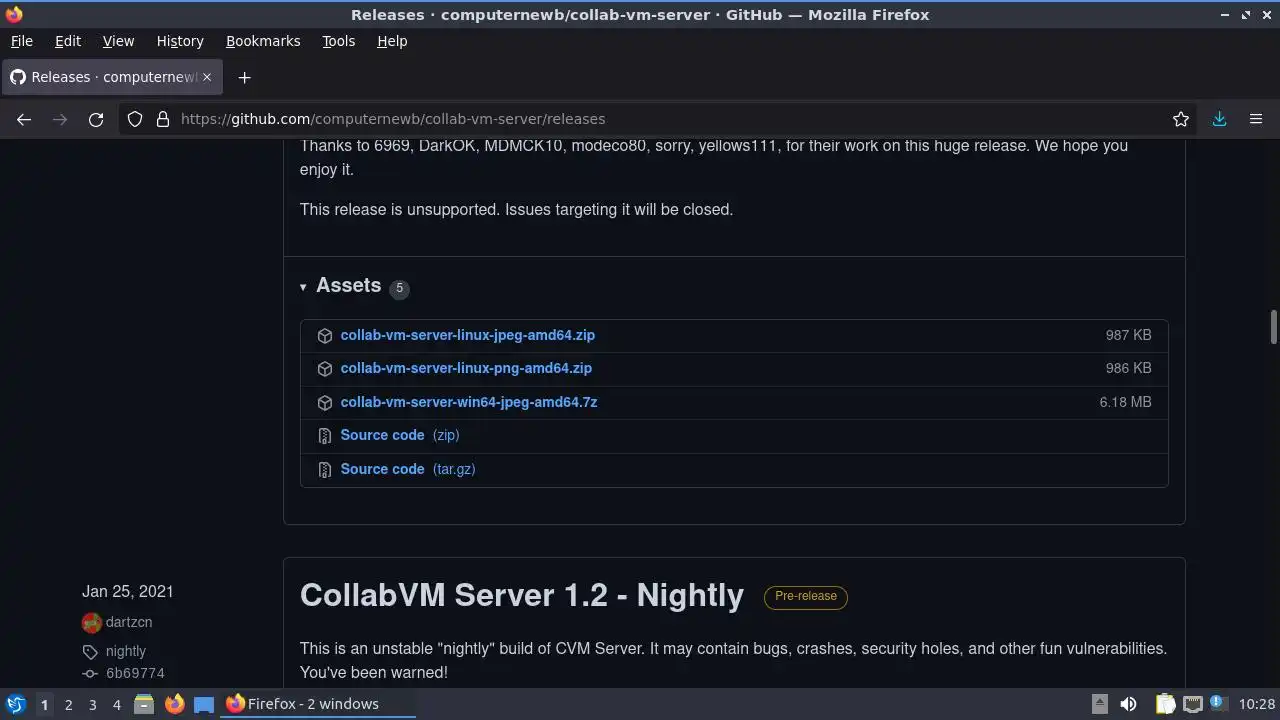This screenshot has width=1280, height=720.
Task: Open the Tools menu
Action: click(338, 41)
